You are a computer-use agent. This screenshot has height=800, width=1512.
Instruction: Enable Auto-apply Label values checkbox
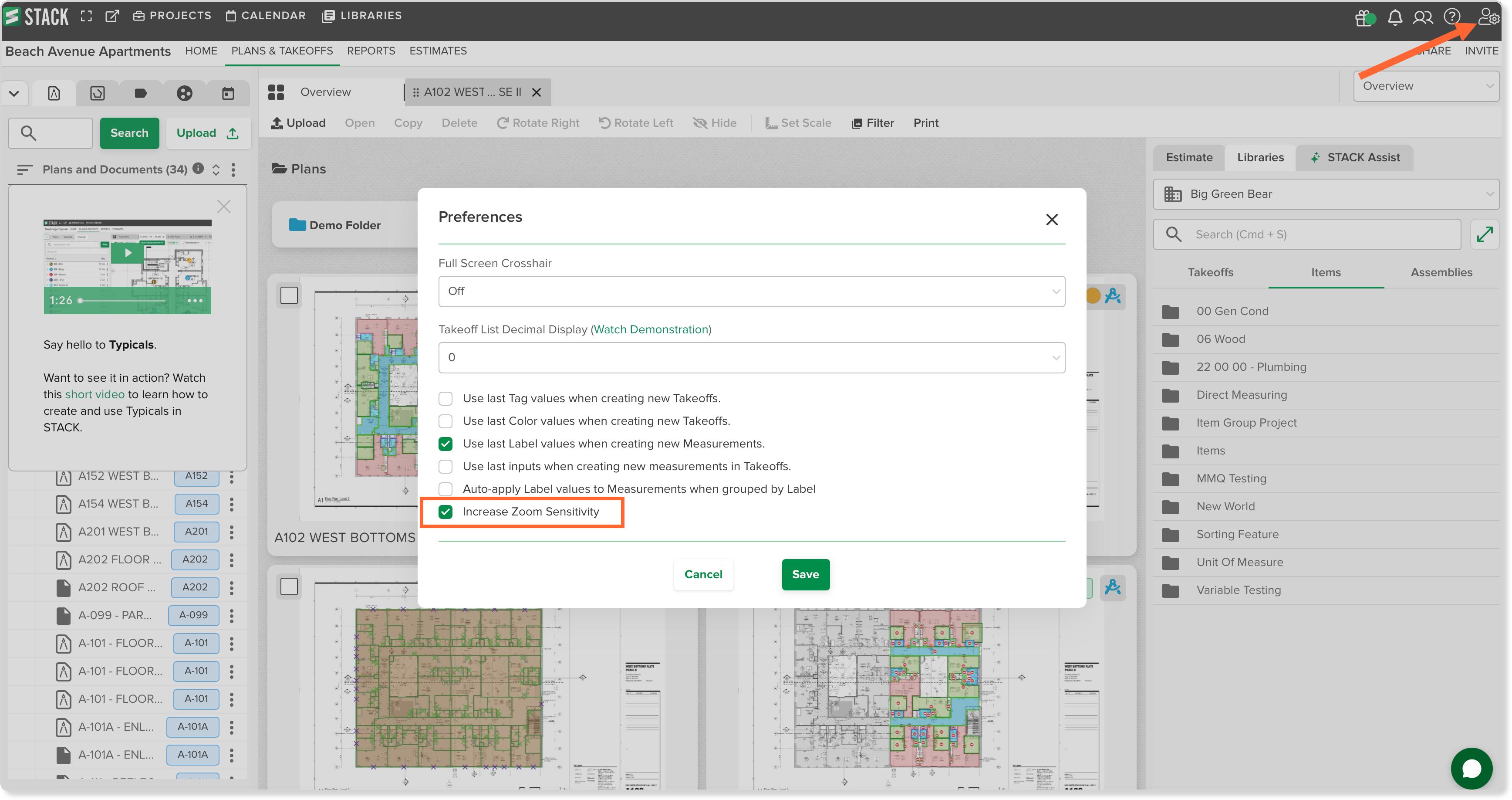pyautogui.click(x=445, y=489)
